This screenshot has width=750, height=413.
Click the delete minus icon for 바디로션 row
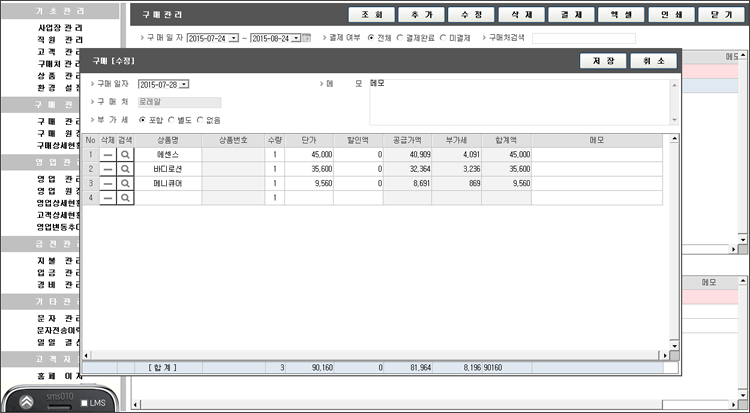(x=107, y=170)
